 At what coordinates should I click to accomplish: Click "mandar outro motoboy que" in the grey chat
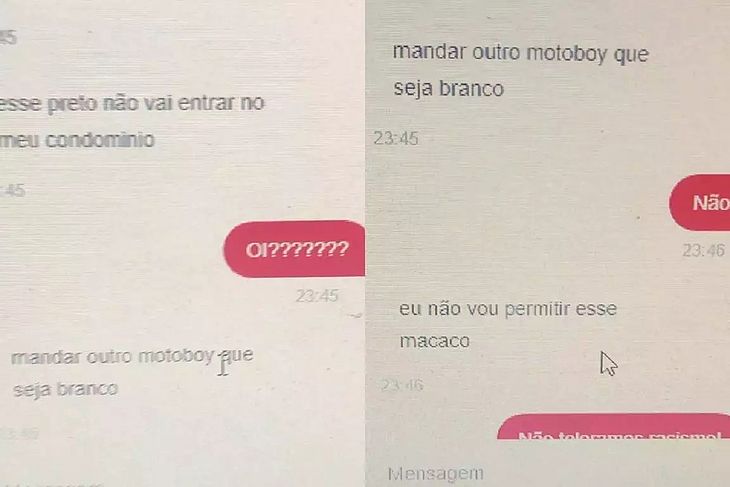pyautogui.click(x=520, y=53)
